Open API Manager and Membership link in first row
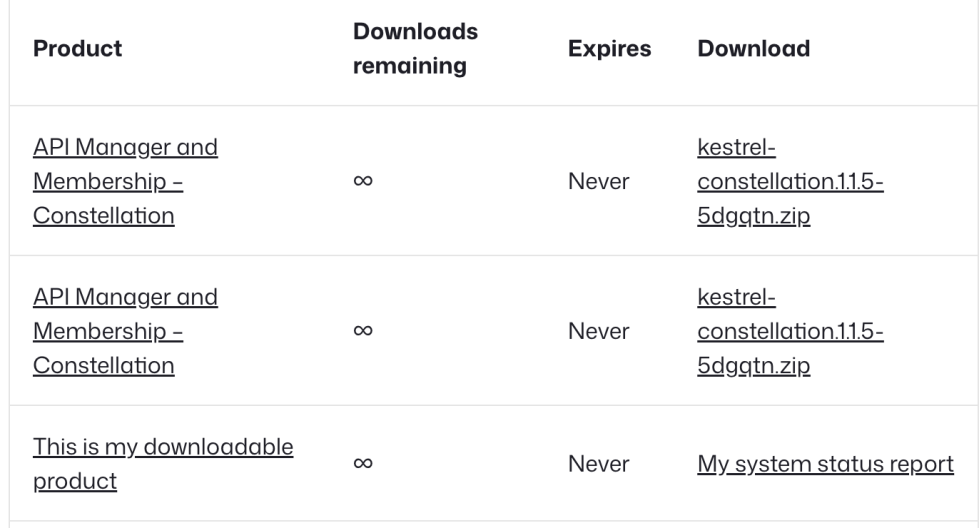 click(x=125, y=148)
